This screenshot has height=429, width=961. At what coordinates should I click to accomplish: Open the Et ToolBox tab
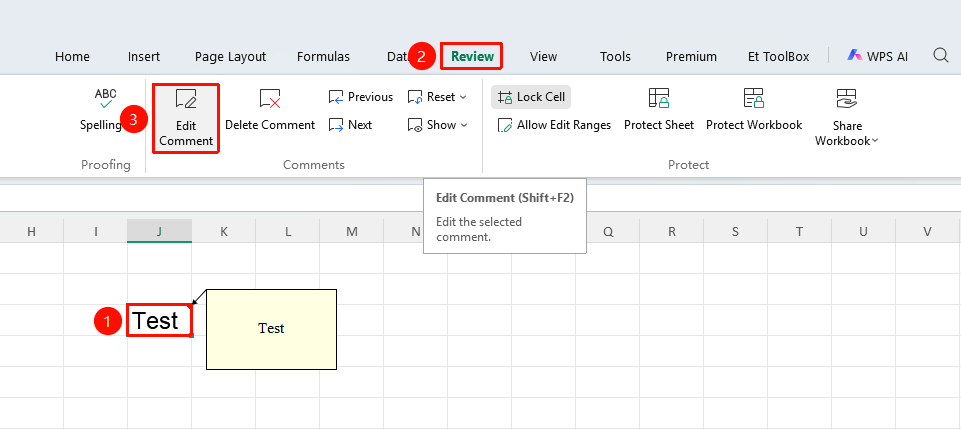778,56
